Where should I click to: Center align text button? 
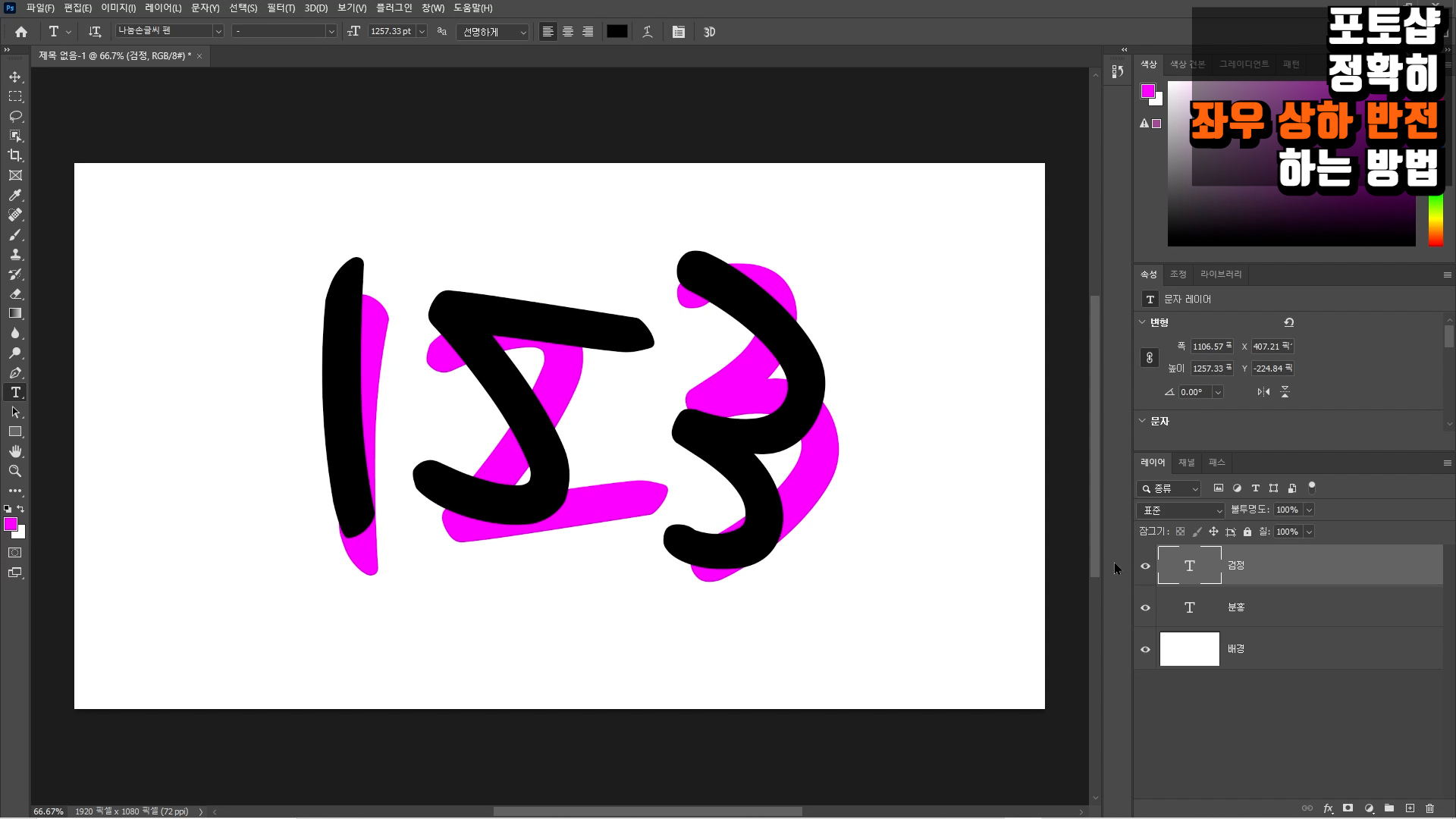[x=568, y=32]
